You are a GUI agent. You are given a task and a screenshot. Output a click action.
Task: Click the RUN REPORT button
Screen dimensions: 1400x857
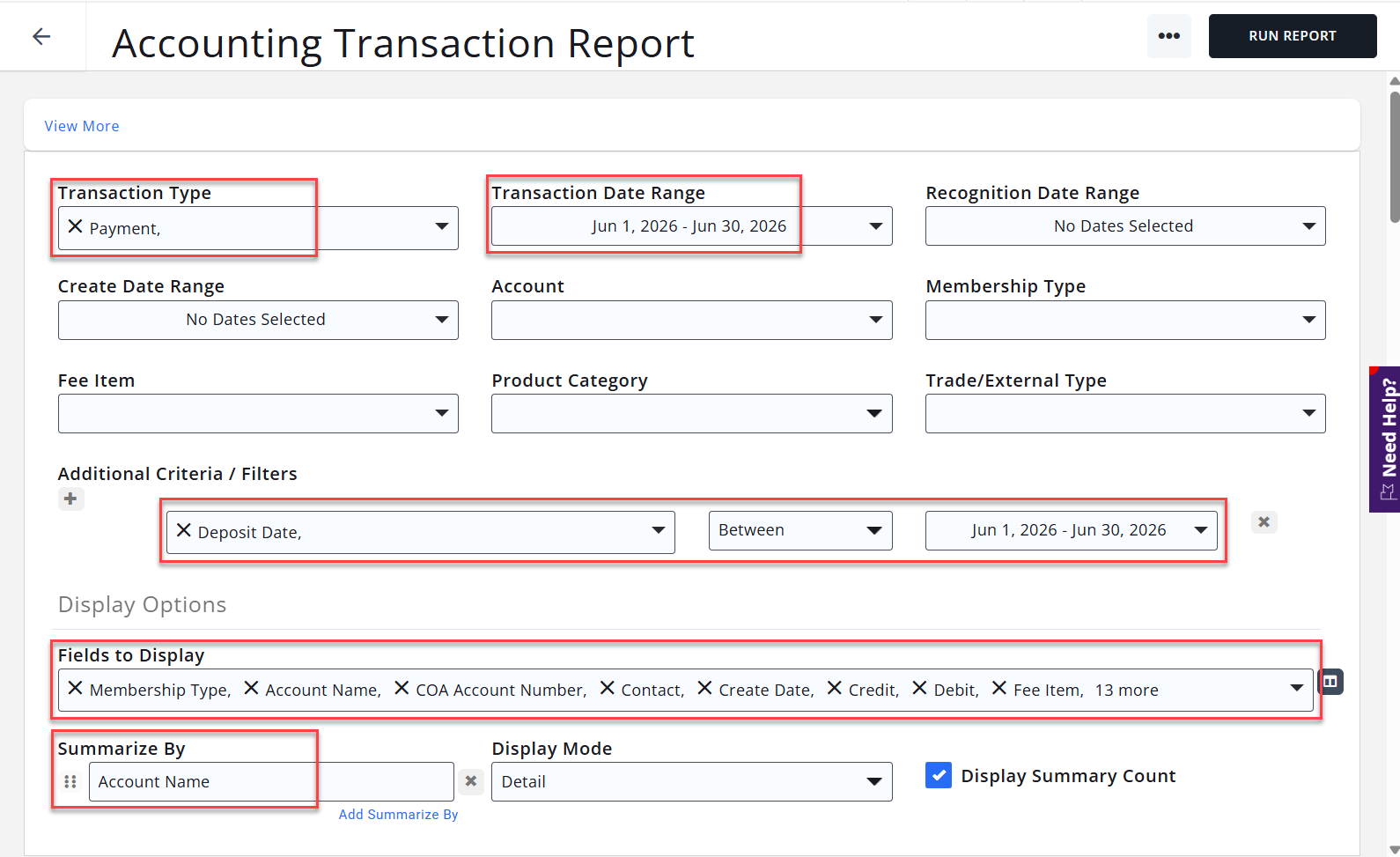coord(1293,36)
